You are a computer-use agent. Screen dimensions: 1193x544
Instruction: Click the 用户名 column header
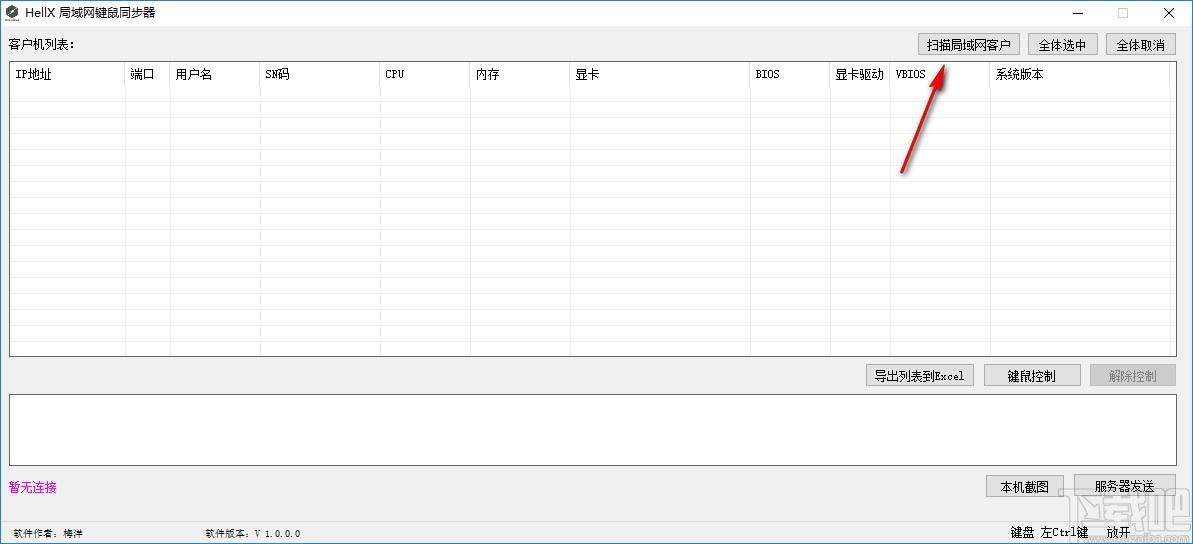click(x=215, y=75)
